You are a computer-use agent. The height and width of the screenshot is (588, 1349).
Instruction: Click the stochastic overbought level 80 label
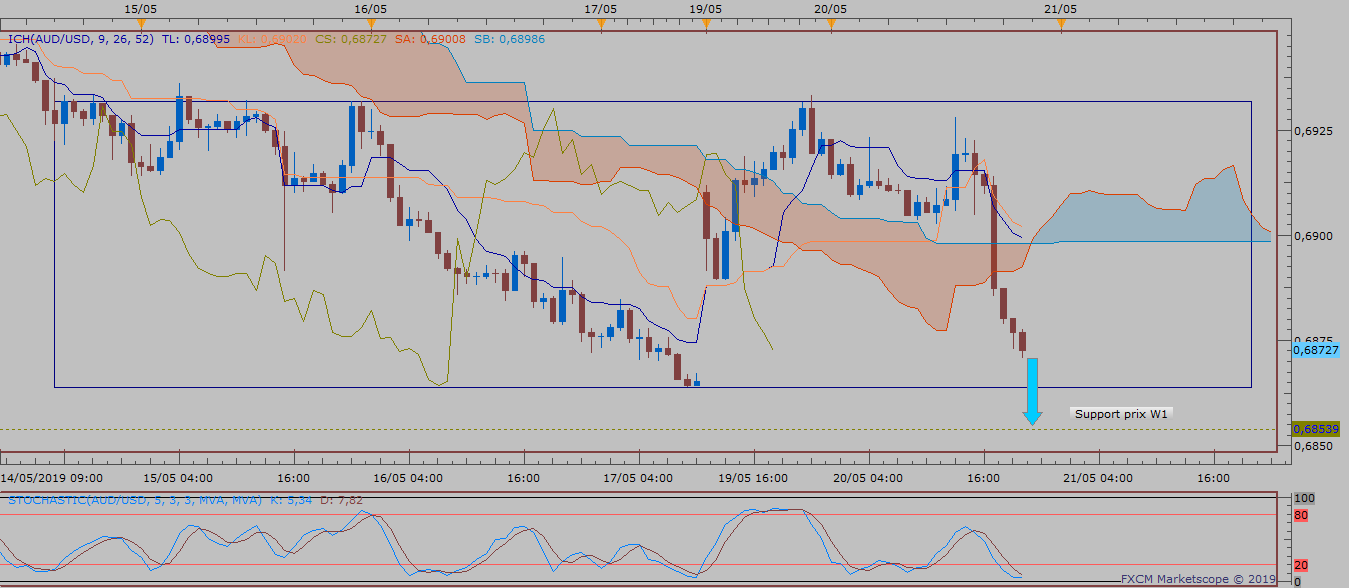(1301, 515)
